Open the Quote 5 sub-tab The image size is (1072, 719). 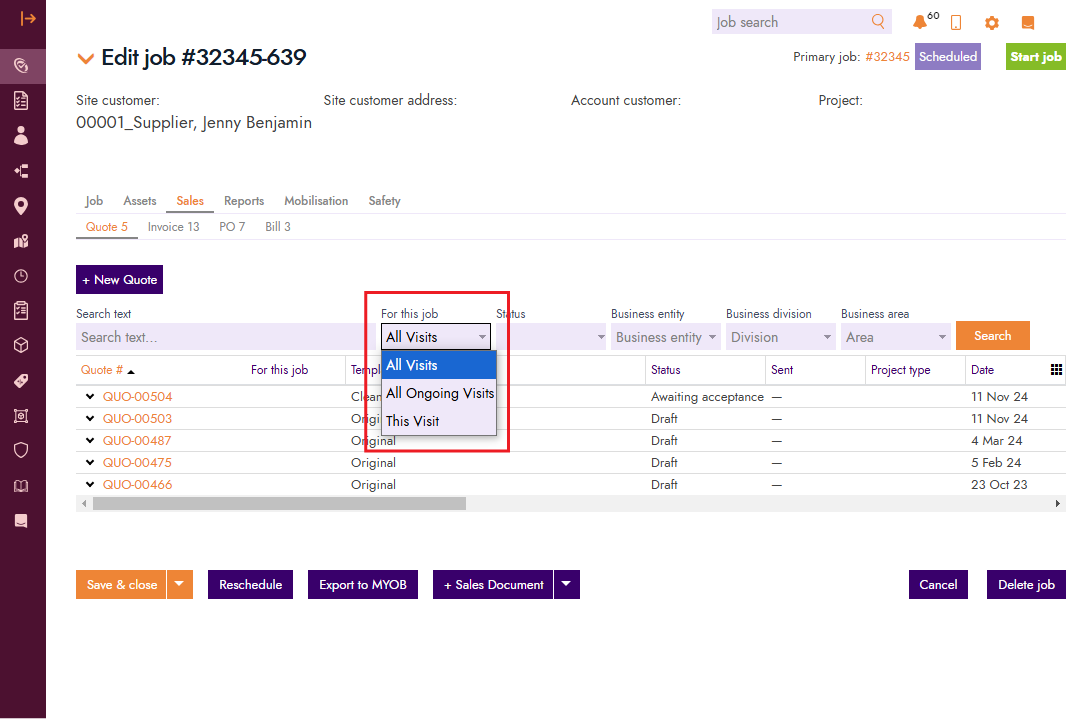106,227
